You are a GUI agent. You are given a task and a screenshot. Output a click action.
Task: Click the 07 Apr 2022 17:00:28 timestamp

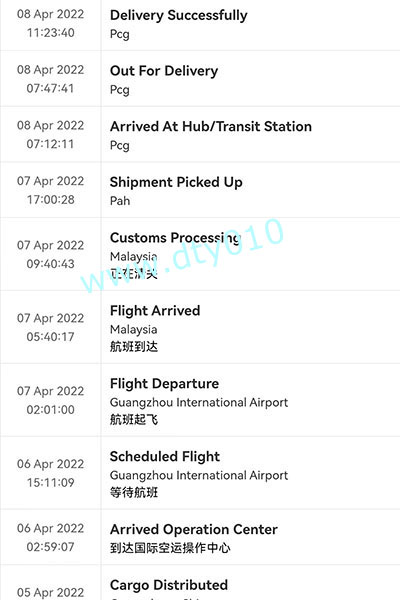51,190
